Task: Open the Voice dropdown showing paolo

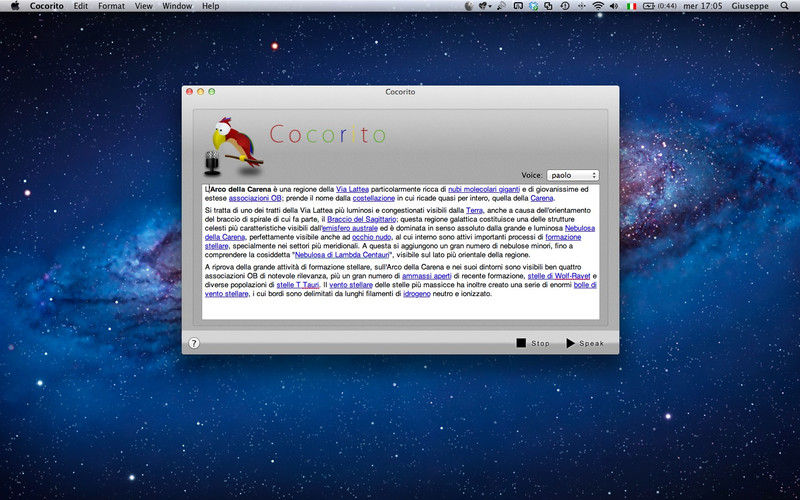Action: [x=573, y=175]
